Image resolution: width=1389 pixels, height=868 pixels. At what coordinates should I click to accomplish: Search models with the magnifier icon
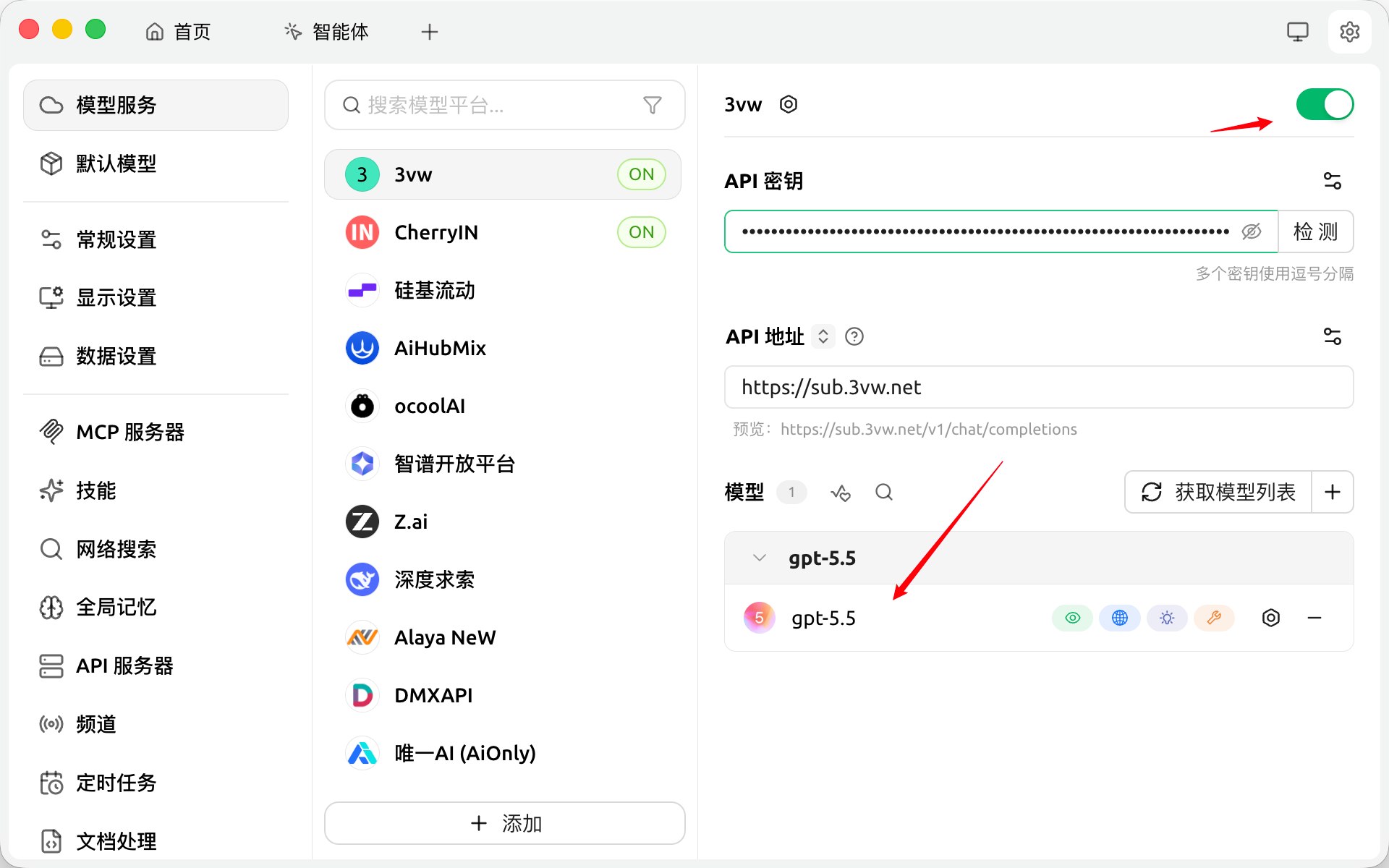883,493
